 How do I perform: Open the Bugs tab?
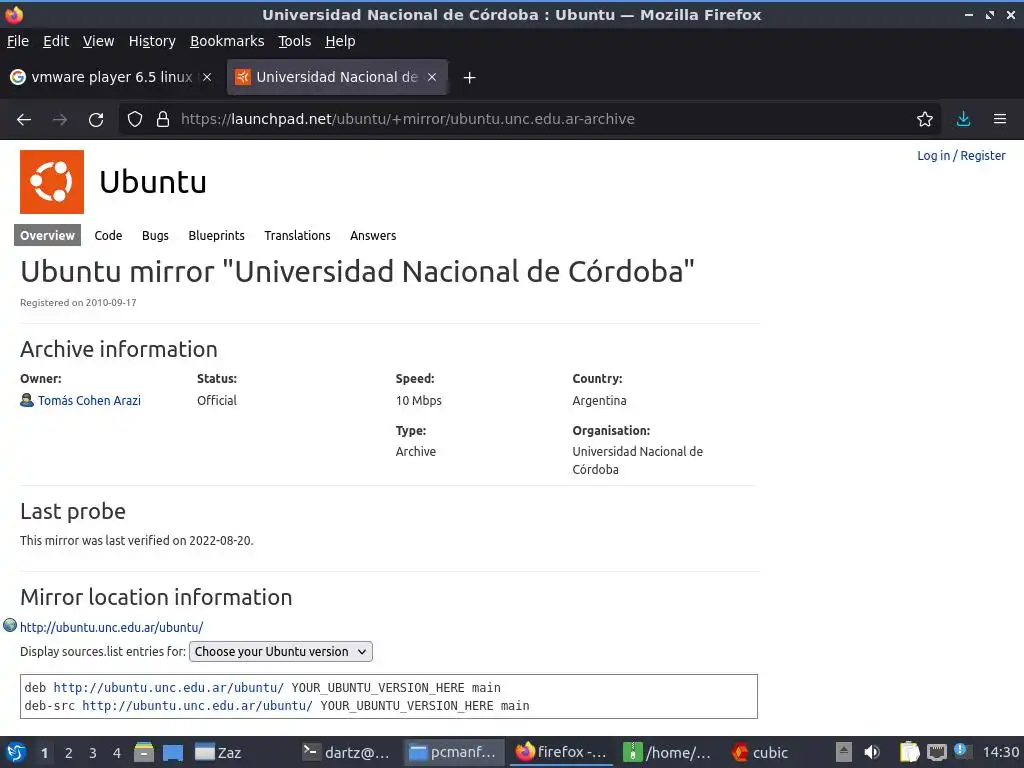pyautogui.click(x=155, y=236)
